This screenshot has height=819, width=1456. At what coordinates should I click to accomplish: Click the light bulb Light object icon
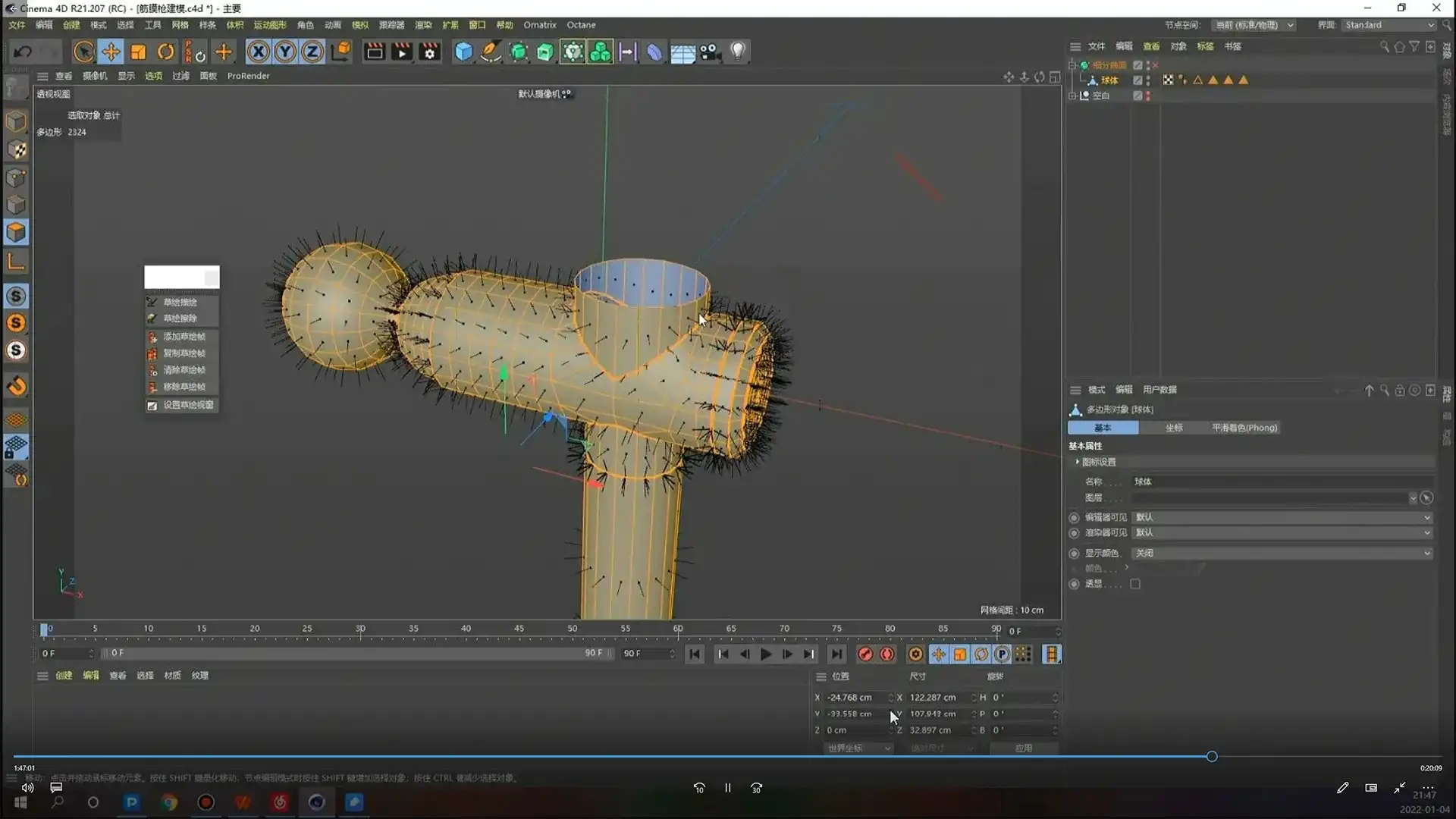pyautogui.click(x=738, y=52)
